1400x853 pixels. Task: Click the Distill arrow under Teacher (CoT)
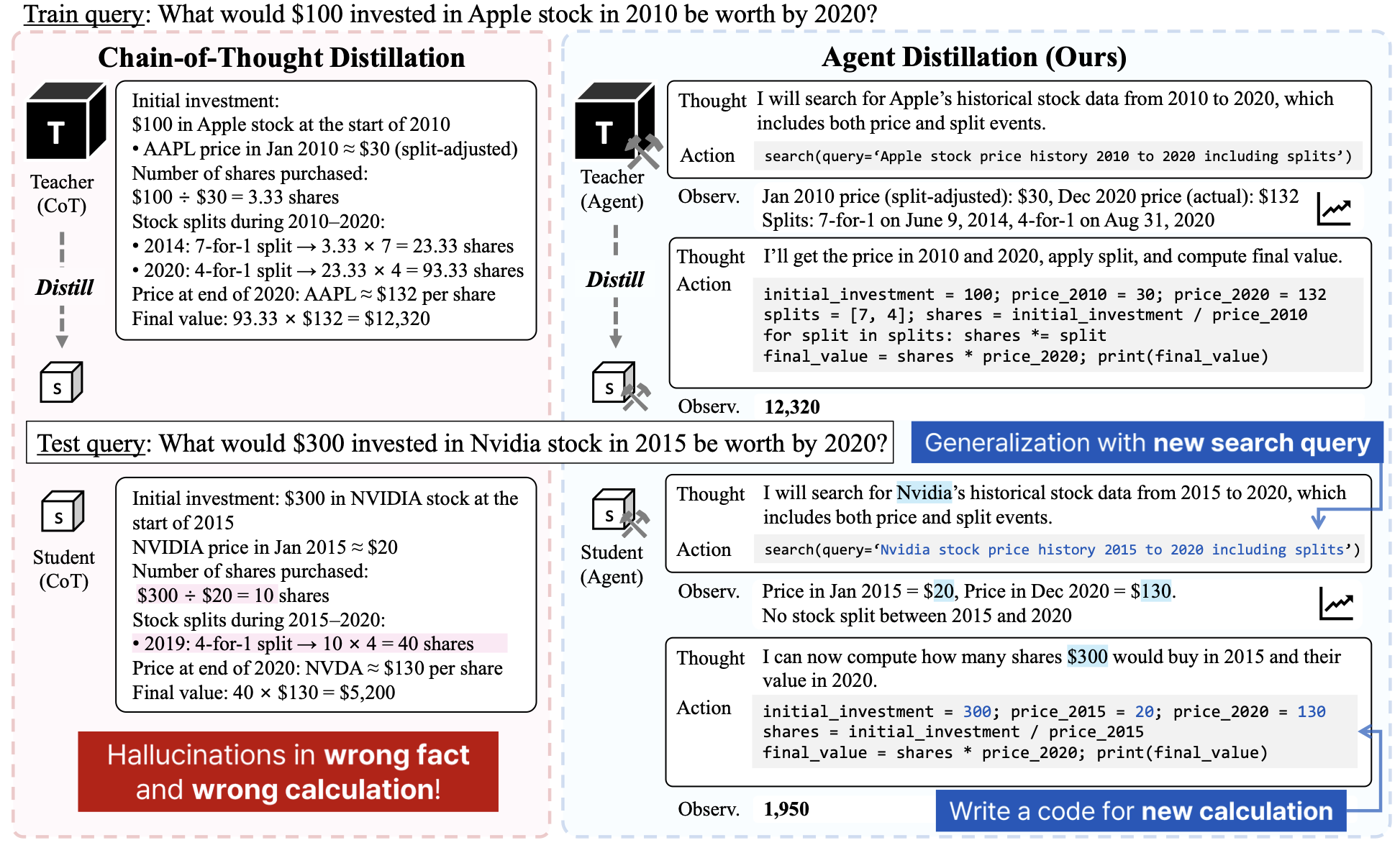point(63,288)
